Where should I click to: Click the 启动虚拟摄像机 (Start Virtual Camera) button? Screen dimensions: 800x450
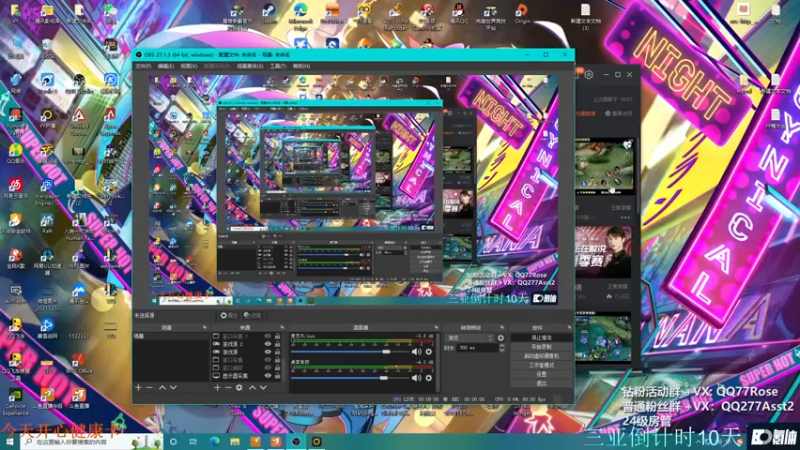[541, 356]
